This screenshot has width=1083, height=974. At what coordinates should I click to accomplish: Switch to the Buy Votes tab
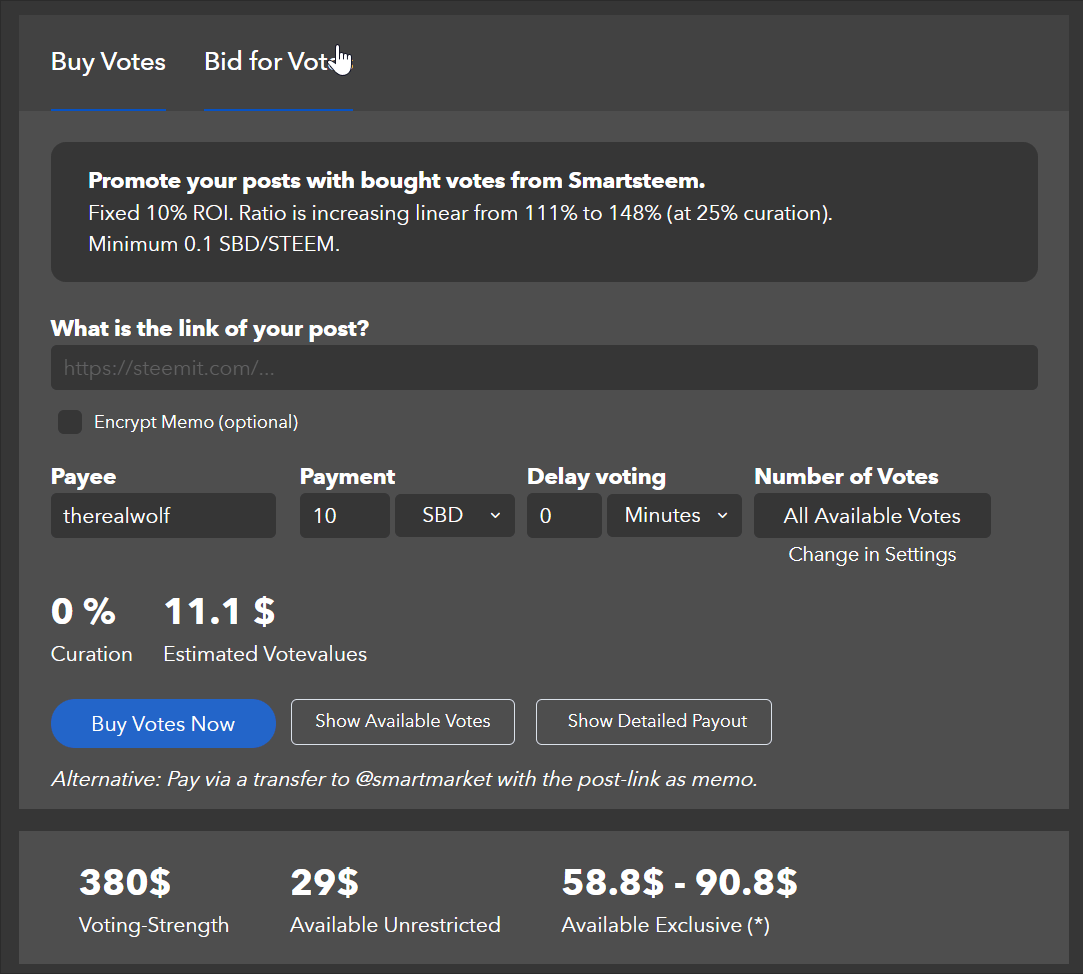pos(108,62)
